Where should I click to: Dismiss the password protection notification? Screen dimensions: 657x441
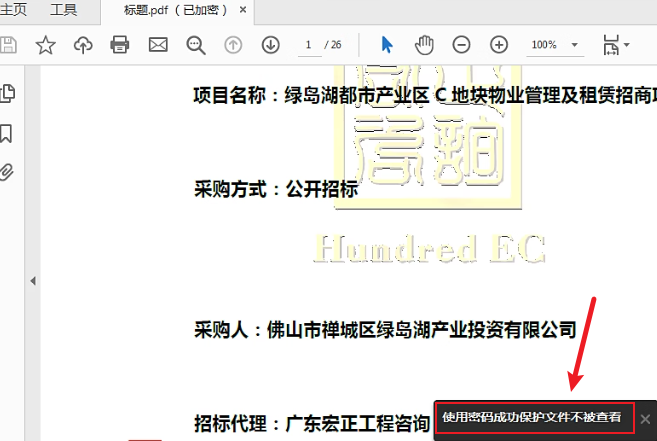tap(645, 419)
